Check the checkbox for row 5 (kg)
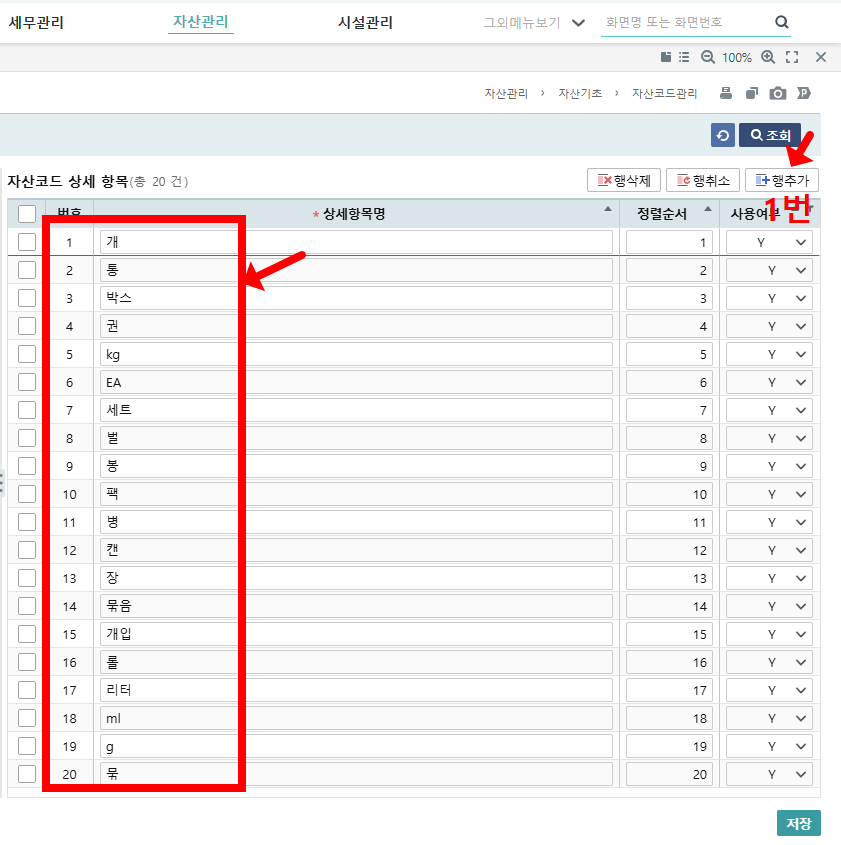841x845 pixels. click(x=27, y=354)
